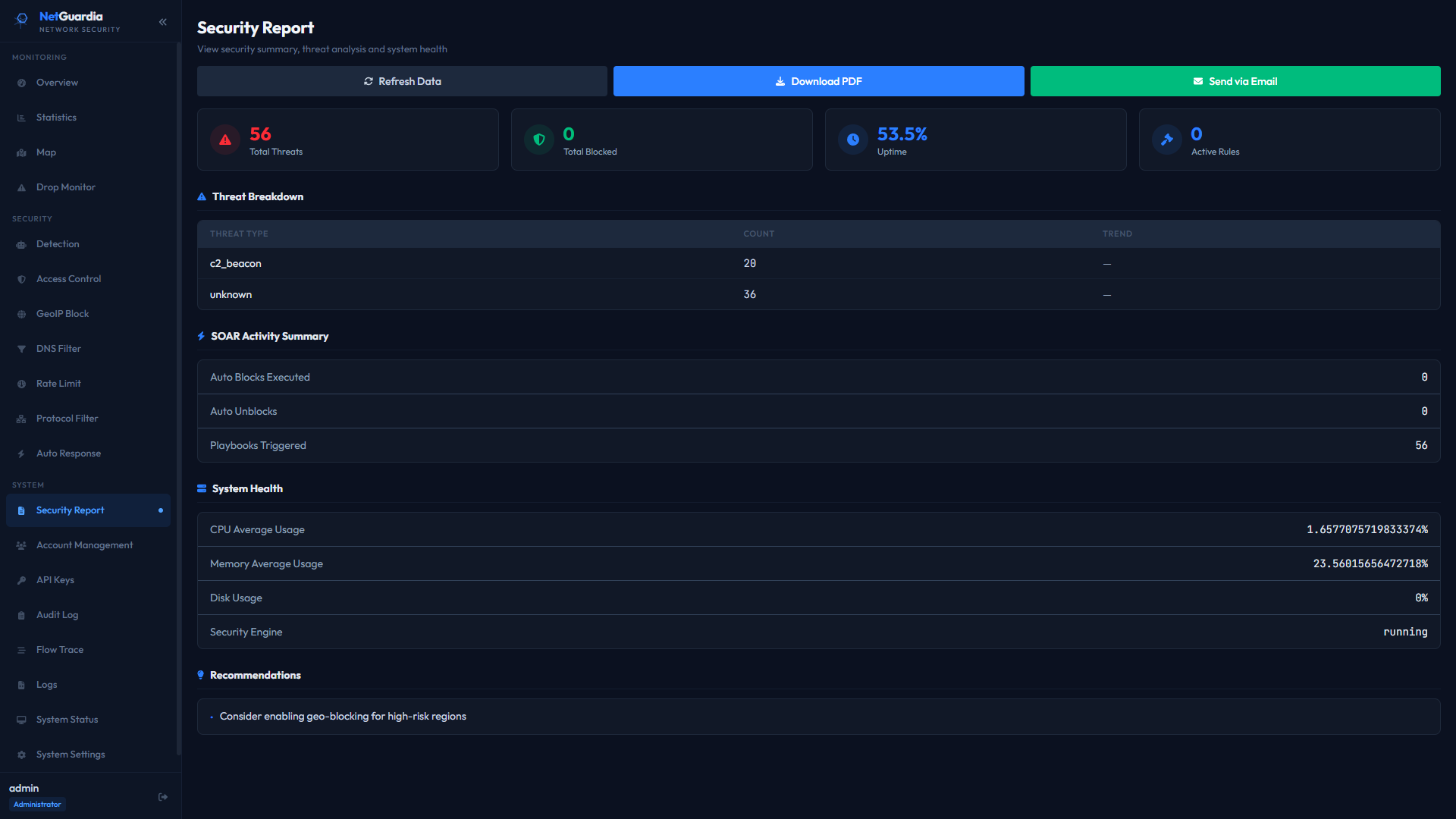Screen dimensions: 1456x819
Task: Navigate to GeoIP Block
Action: [x=88, y=314]
